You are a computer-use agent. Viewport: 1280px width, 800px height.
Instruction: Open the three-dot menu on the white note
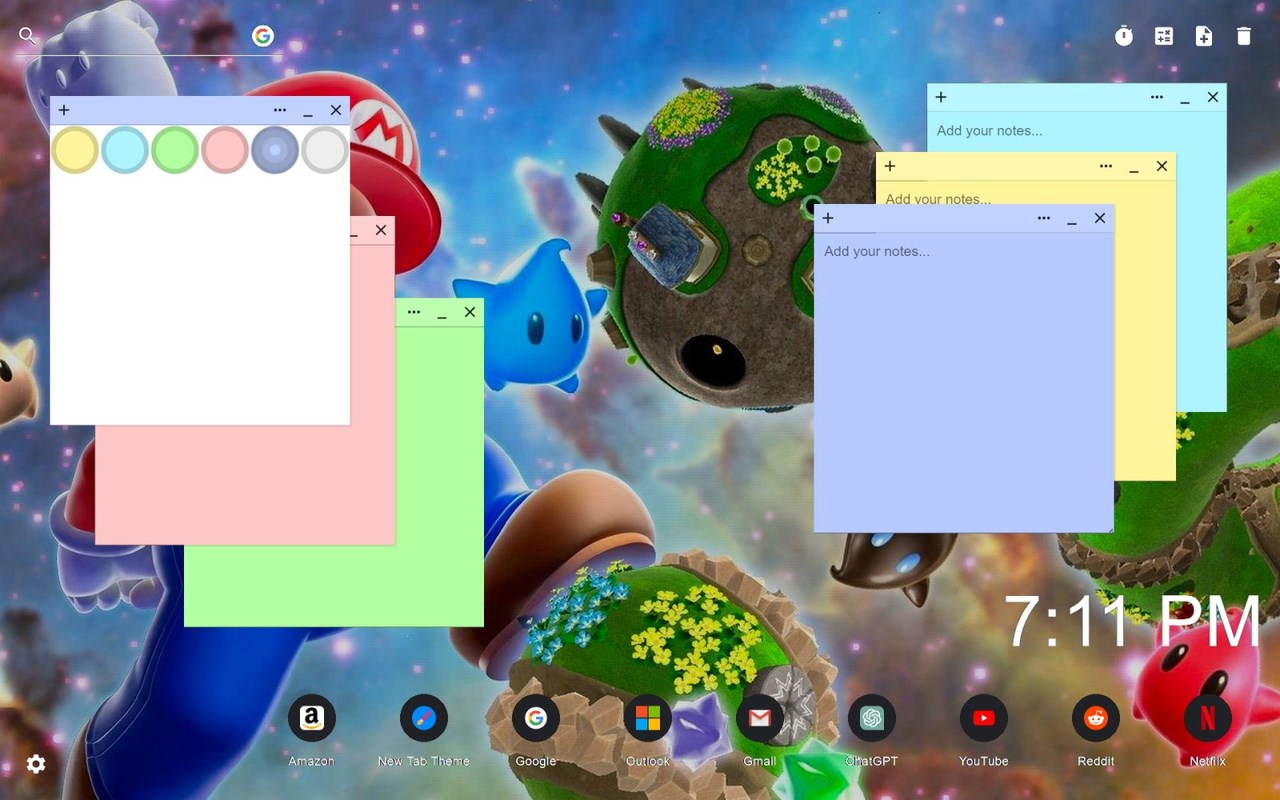coord(280,110)
